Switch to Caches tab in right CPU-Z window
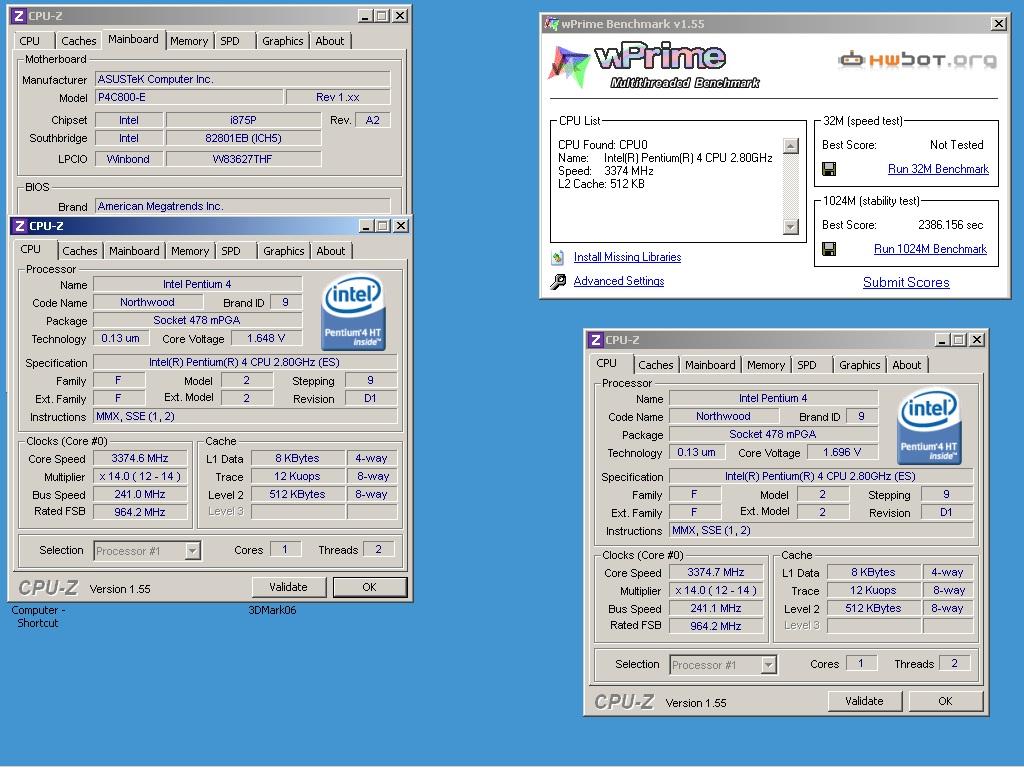 [x=656, y=365]
